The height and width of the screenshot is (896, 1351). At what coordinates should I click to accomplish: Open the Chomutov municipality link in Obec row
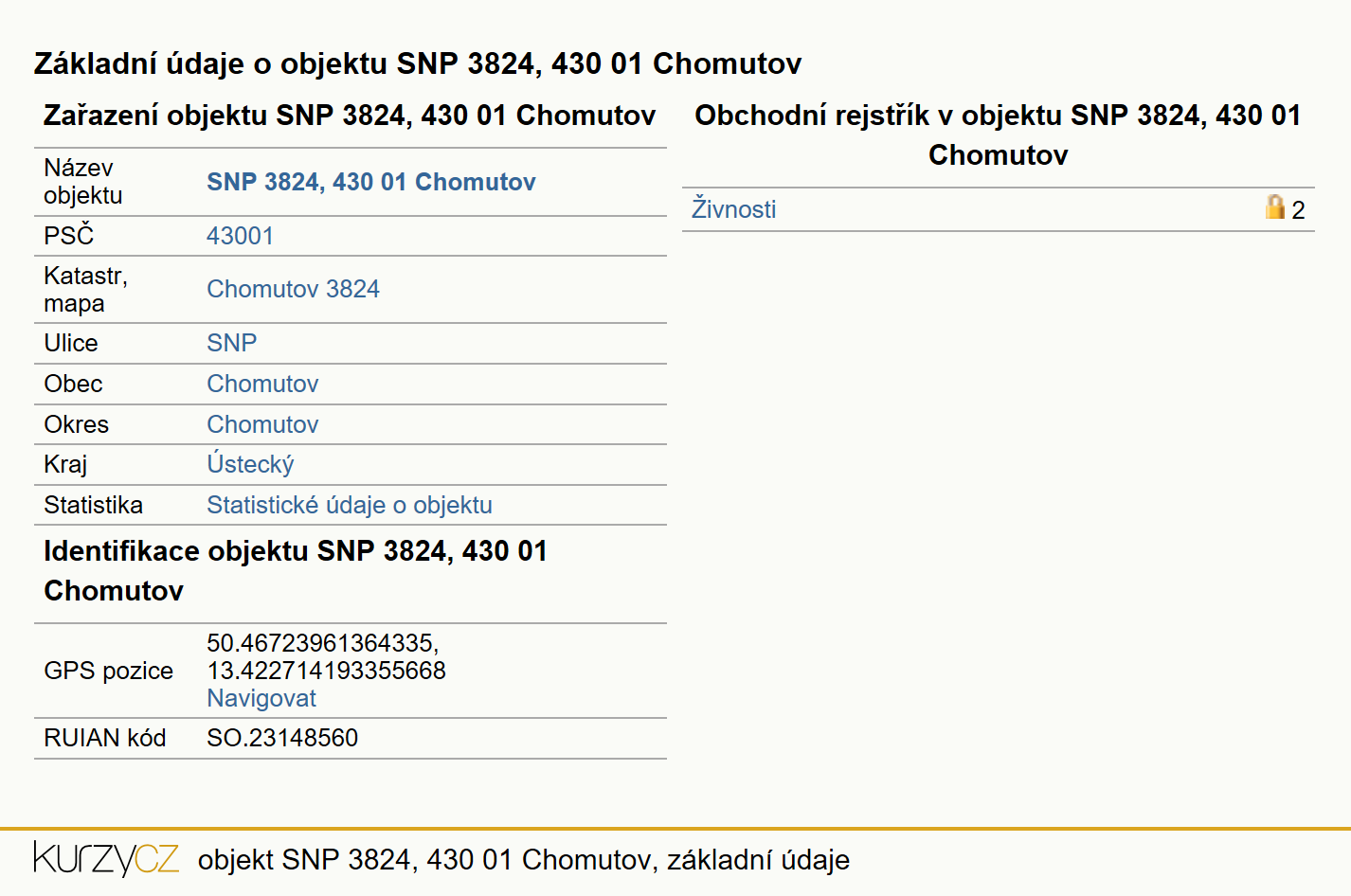click(262, 384)
